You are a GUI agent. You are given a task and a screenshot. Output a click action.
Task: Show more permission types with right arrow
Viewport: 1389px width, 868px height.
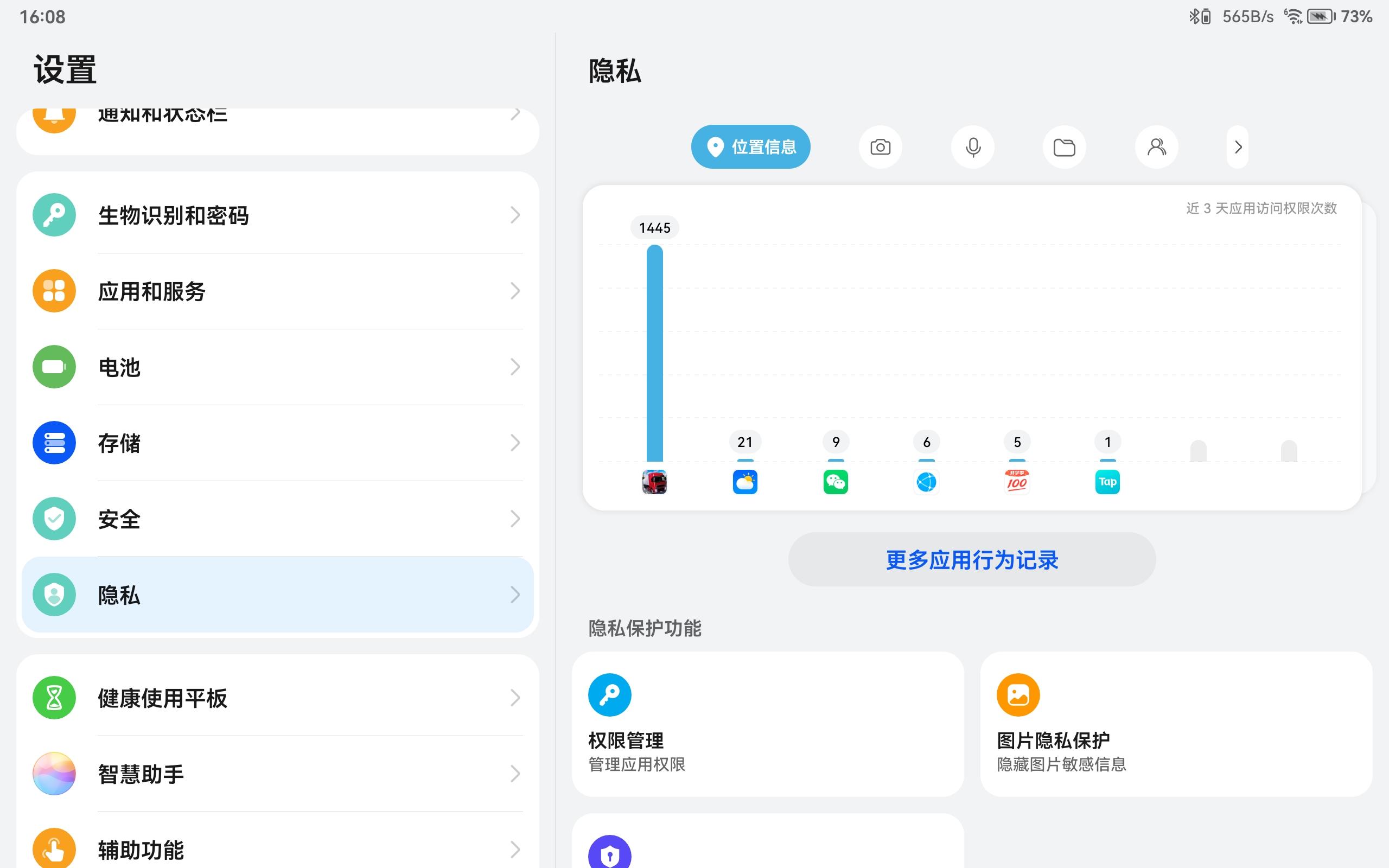point(1238,147)
